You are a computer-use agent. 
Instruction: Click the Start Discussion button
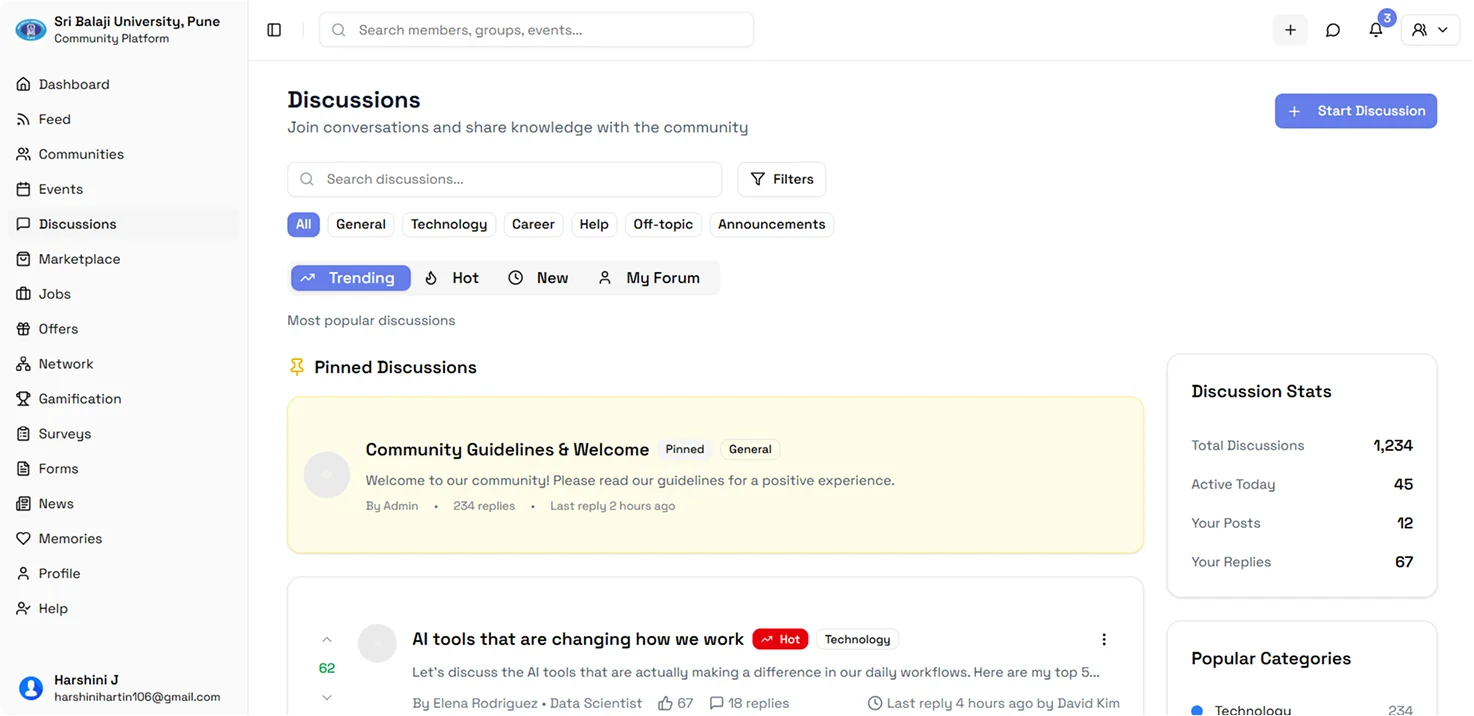coord(1355,111)
